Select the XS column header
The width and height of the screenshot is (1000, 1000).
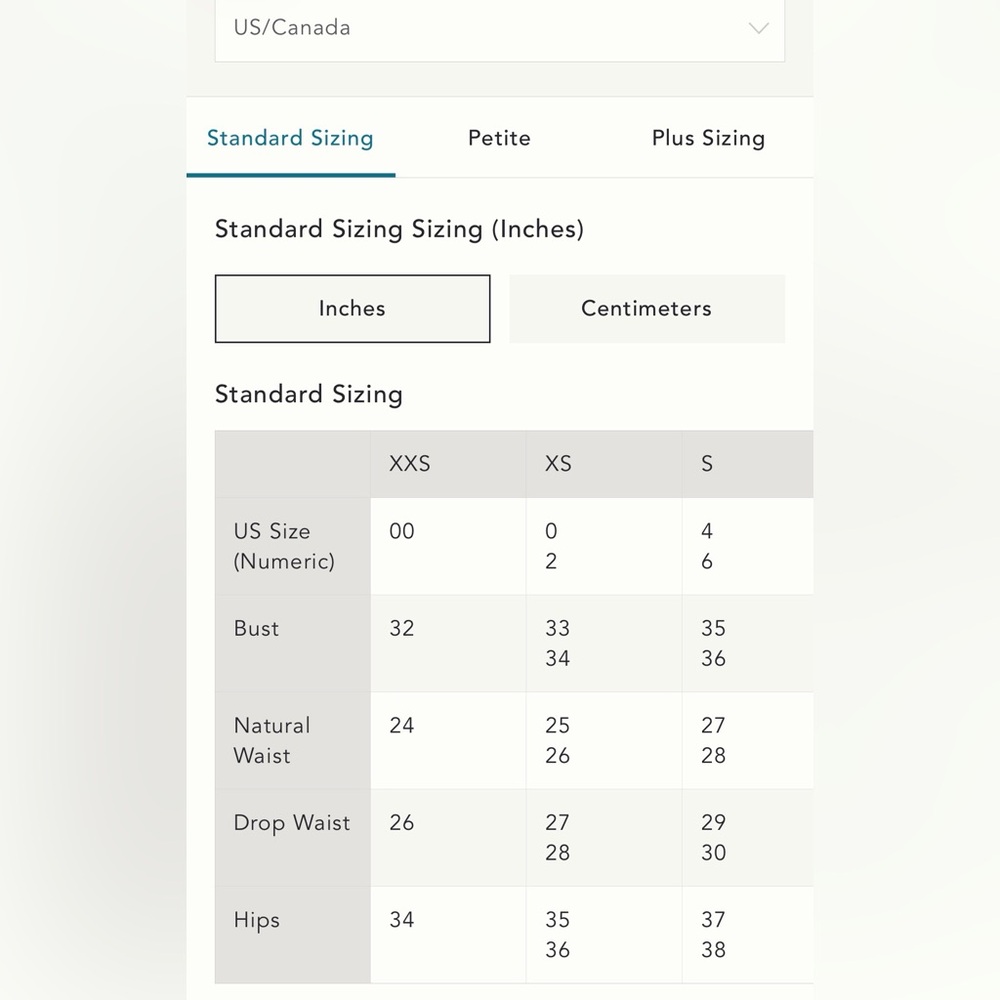tap(604, 464)
